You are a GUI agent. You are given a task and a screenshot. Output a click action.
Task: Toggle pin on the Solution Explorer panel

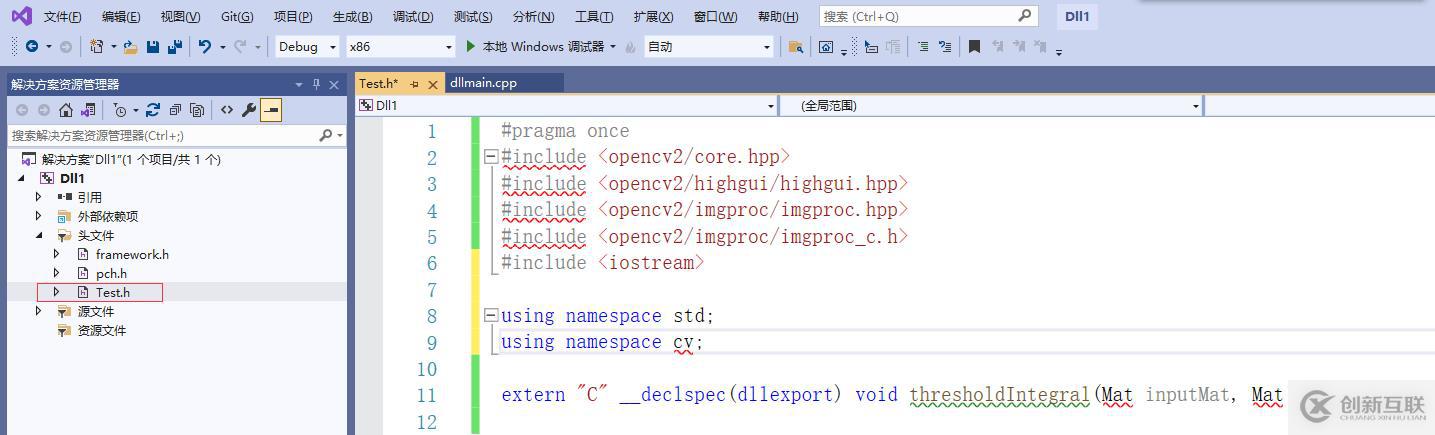316,84
